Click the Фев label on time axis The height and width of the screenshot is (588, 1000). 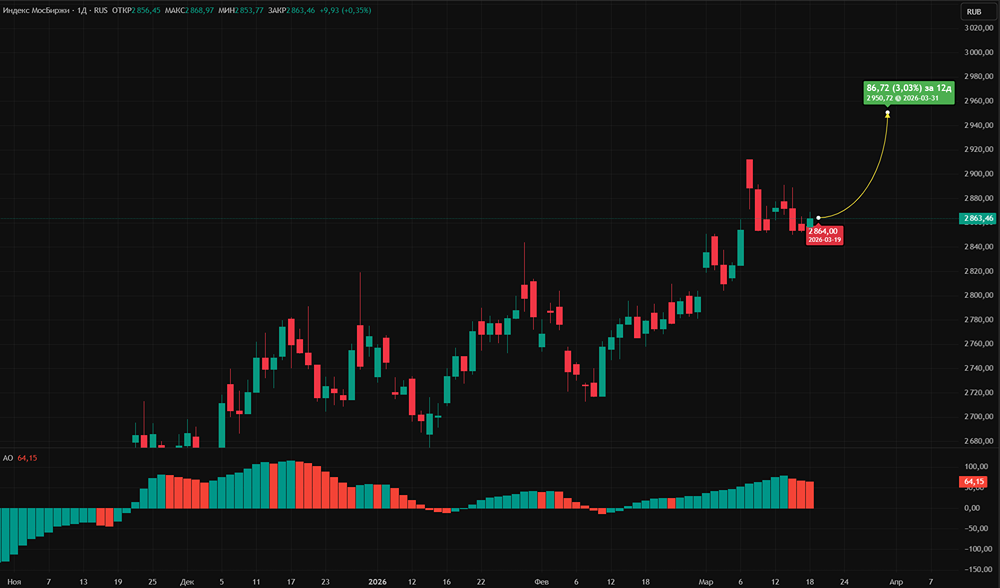(541, 582)
